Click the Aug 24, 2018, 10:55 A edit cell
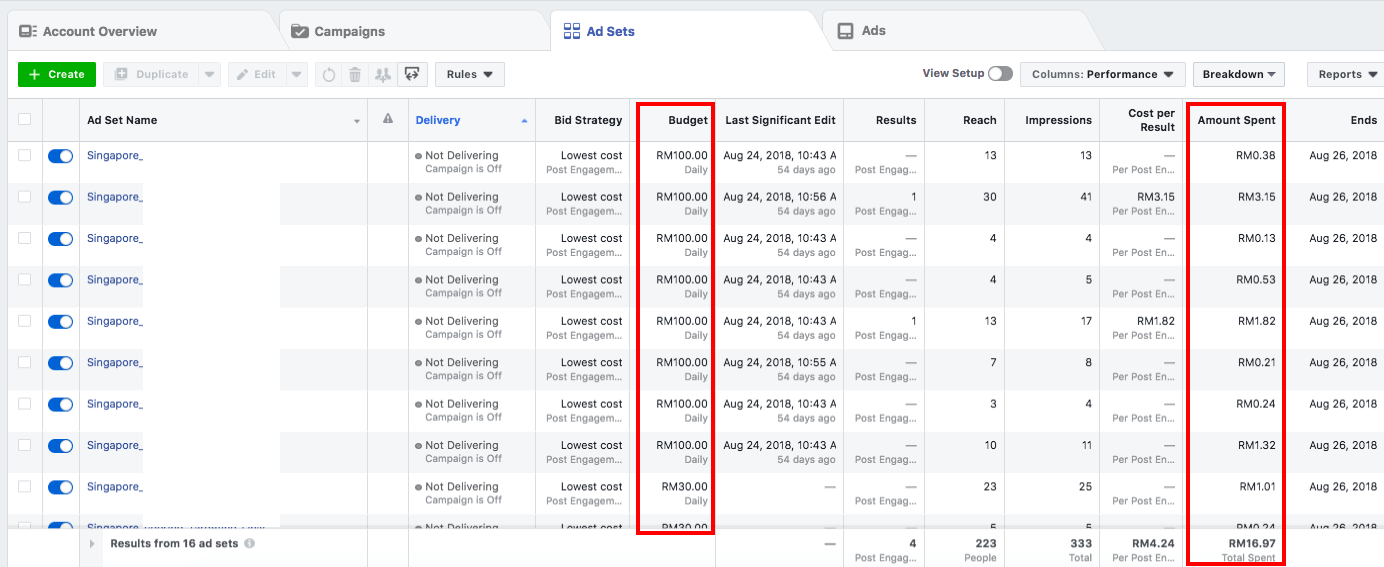Viewport: 1384px width, 567px height. (779, 363)
